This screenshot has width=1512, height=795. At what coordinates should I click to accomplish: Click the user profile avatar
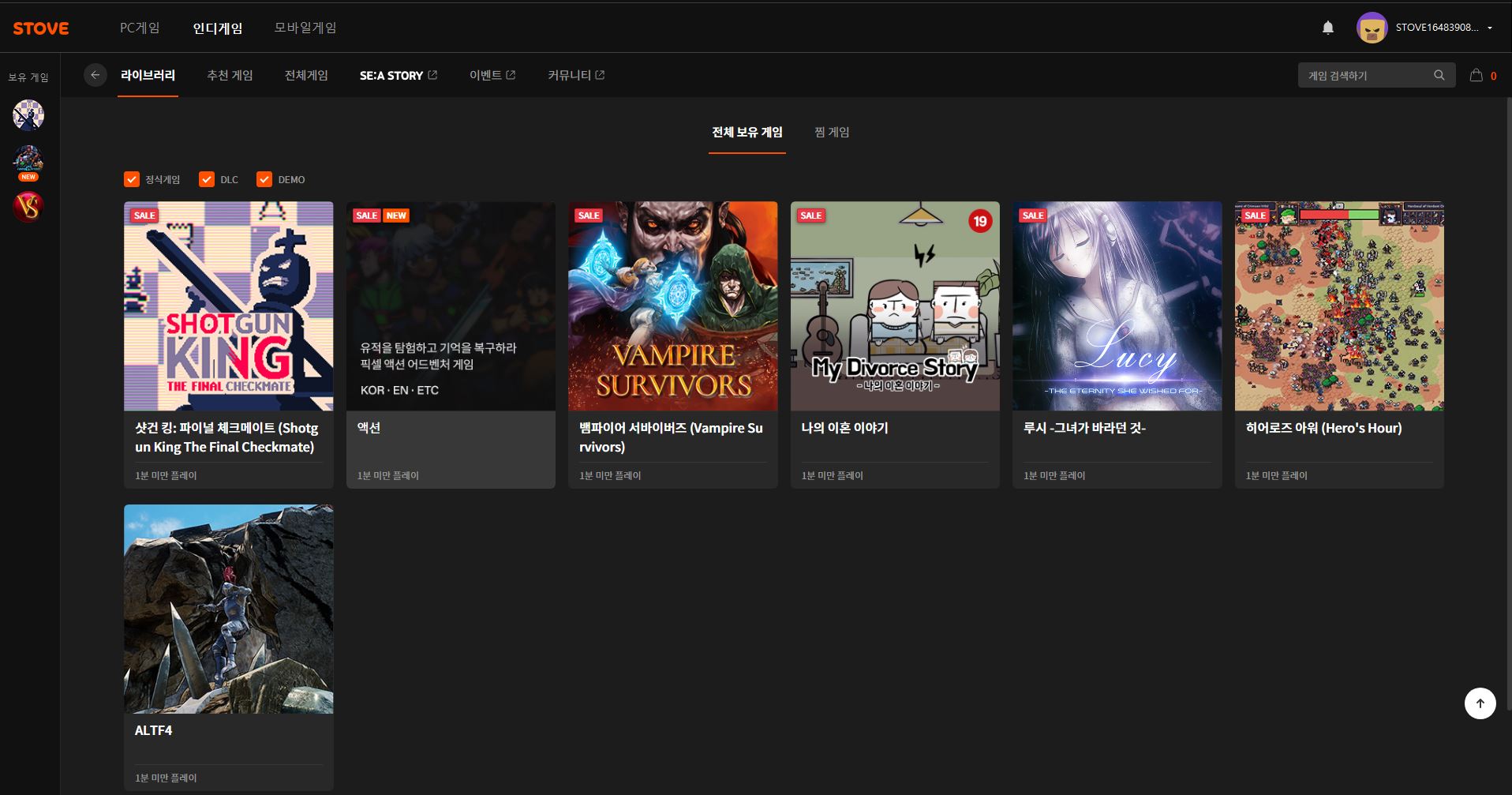[1372, 28]
